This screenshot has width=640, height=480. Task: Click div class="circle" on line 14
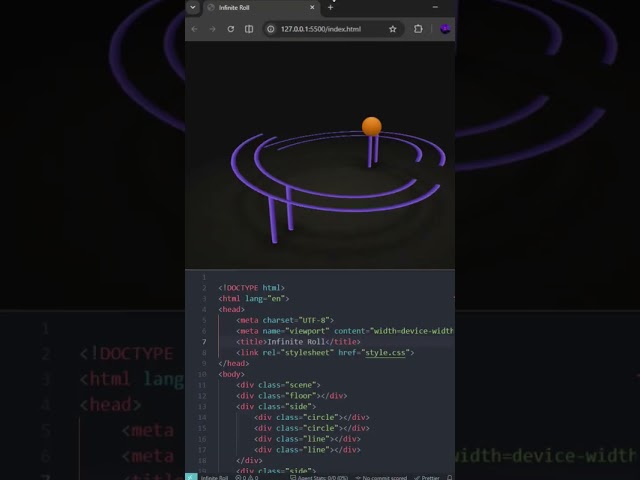(312, 417)
